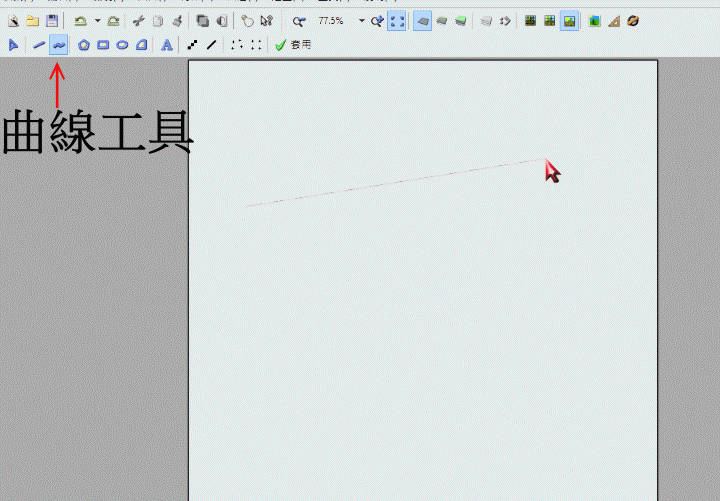Viewport: 720px width, 501px height.
Task: Click the scattered dots icon
Action: click(237, 45)
